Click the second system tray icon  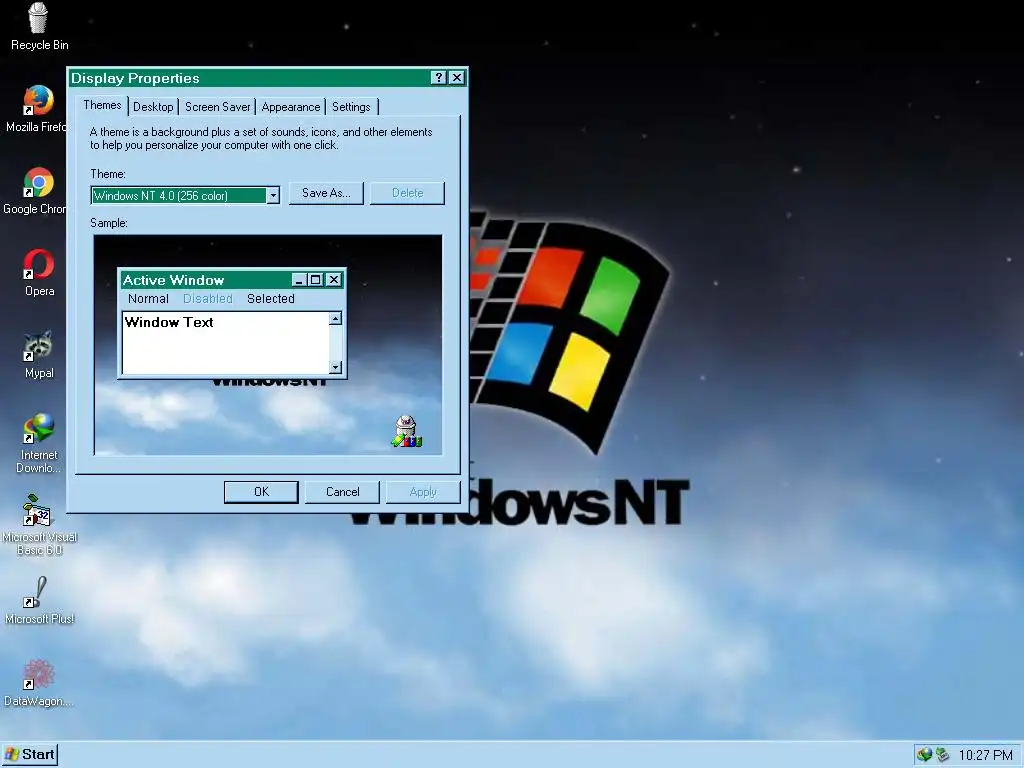coord(942,755)
